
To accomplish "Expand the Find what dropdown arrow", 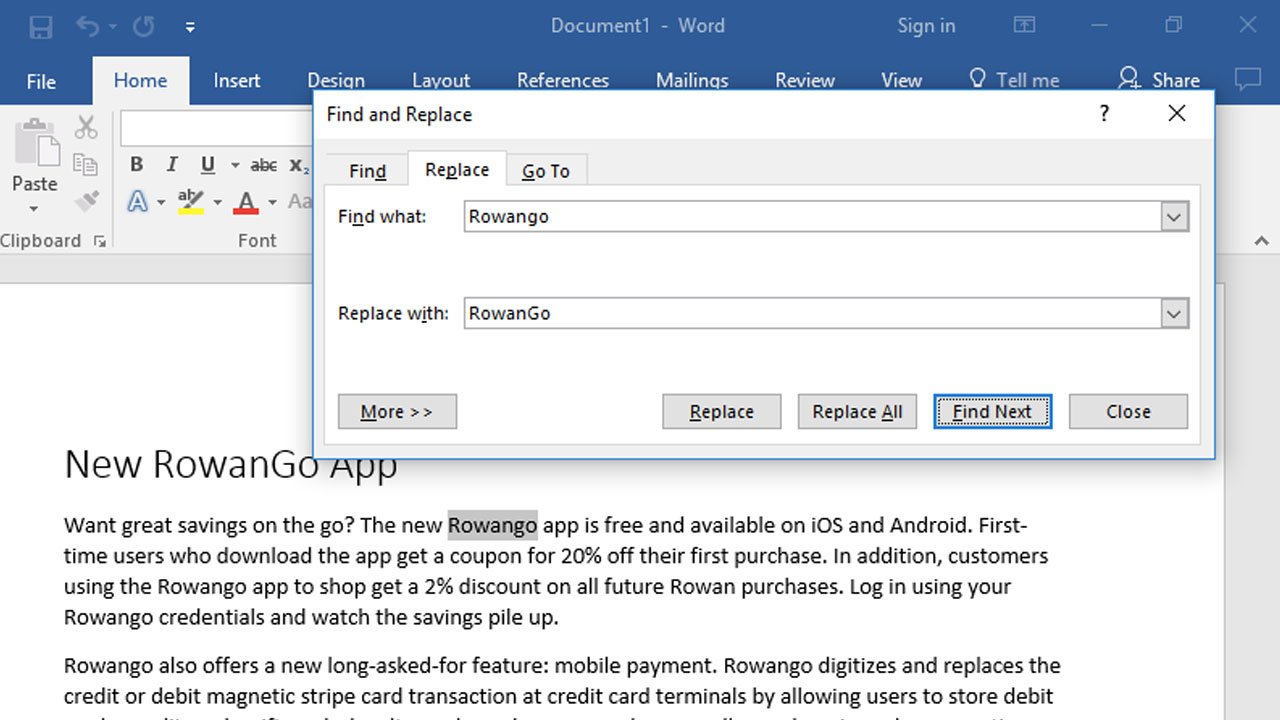I will pos(1175,217).
